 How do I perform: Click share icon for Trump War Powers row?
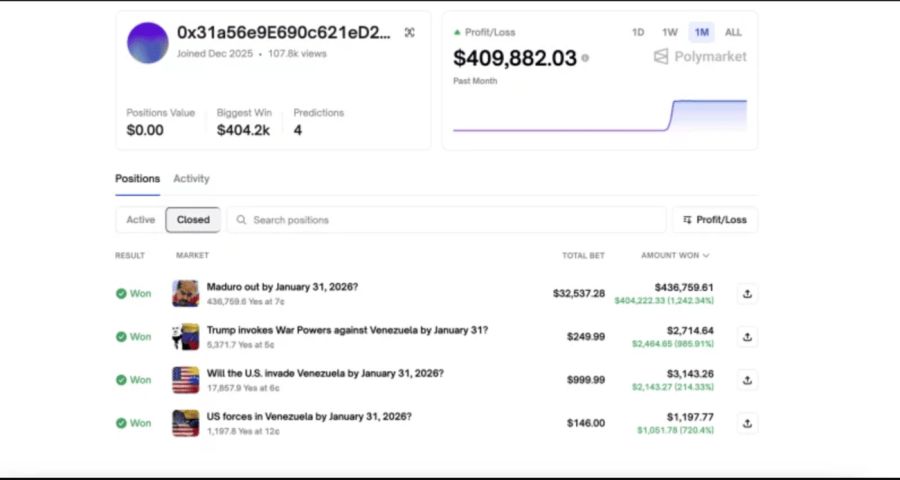pyautogui.click(x=747, y=337)
